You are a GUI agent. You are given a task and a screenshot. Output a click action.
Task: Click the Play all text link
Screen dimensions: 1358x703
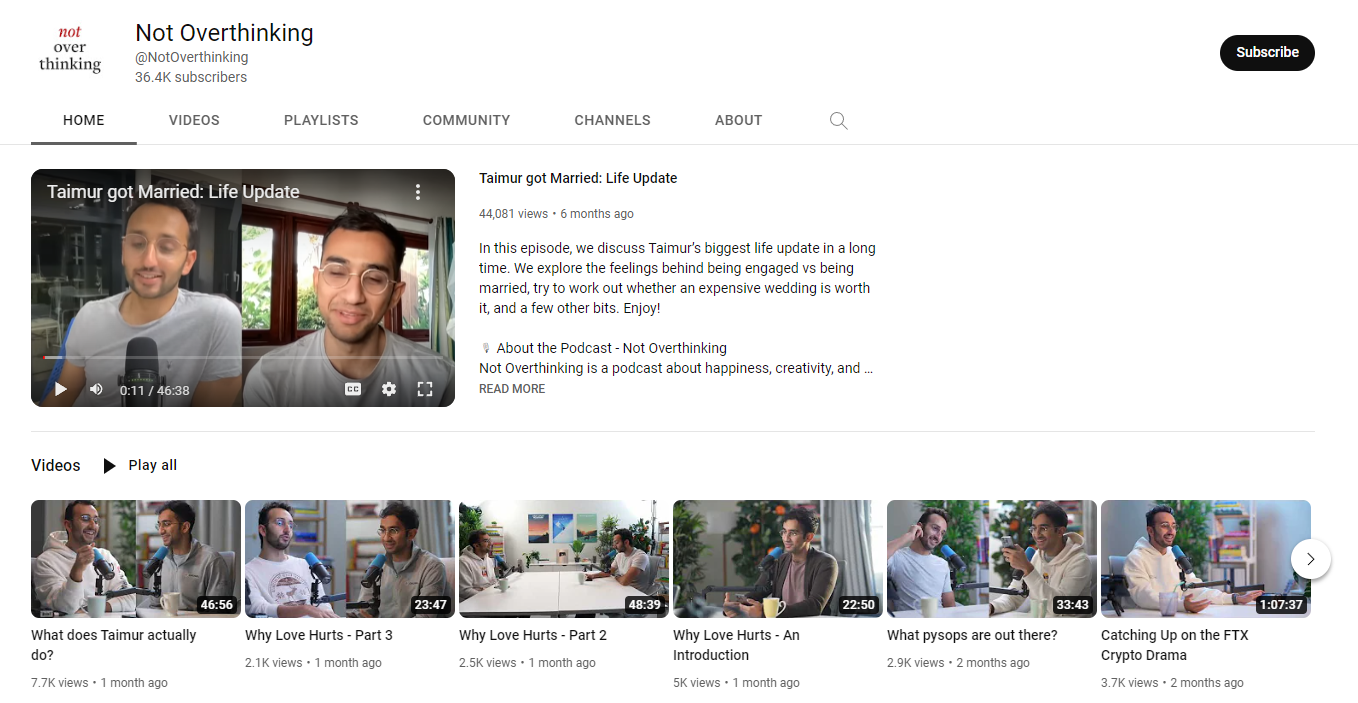click(153, 465)
